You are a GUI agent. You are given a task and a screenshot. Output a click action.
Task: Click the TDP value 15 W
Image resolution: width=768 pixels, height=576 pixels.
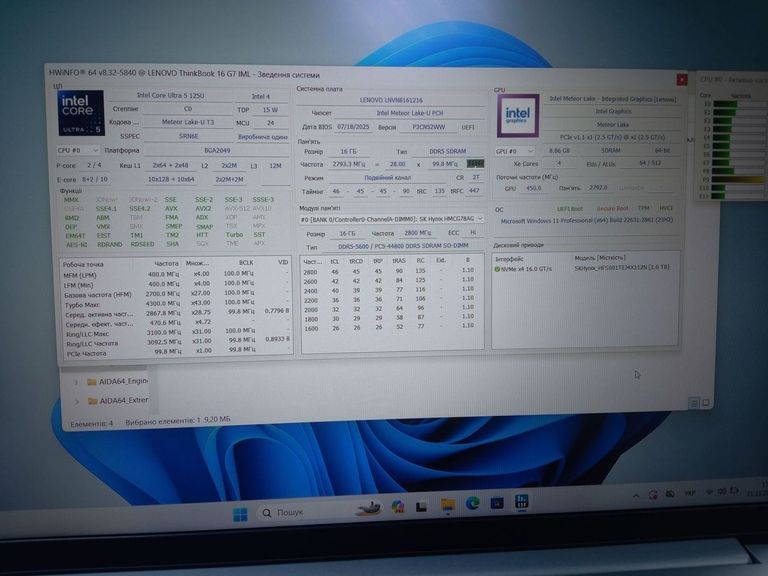[x=270, y=110]
